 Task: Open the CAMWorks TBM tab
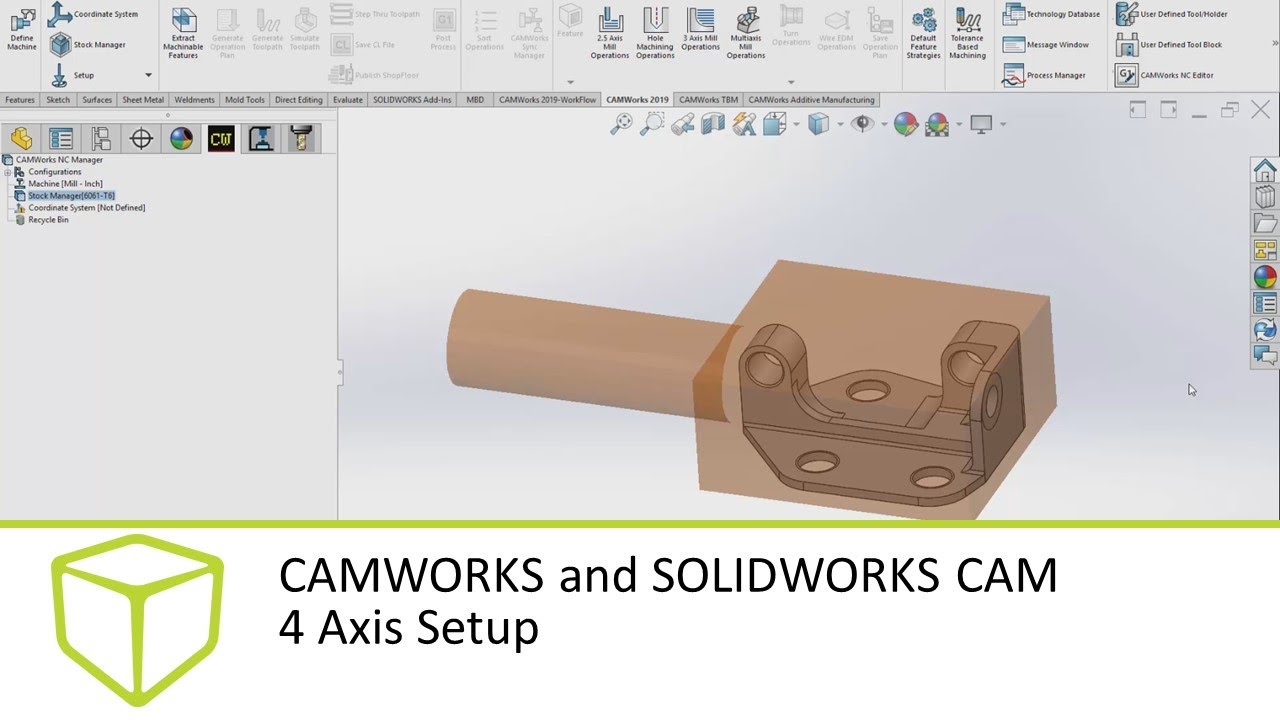point(708,100)
